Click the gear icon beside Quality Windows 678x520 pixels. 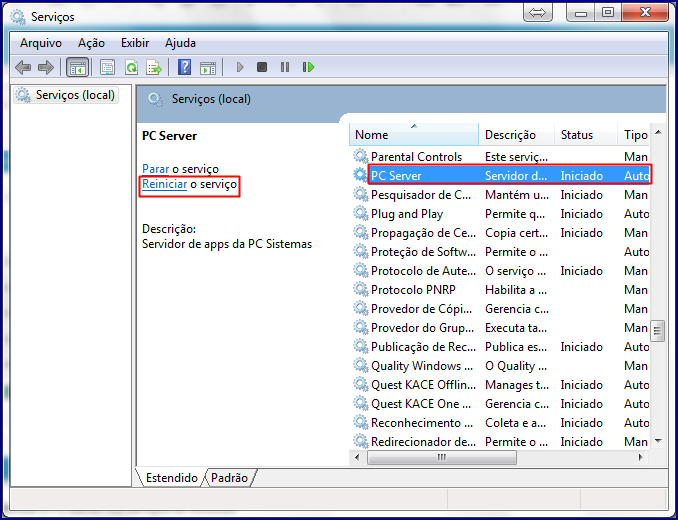click(x=360, y=365)
